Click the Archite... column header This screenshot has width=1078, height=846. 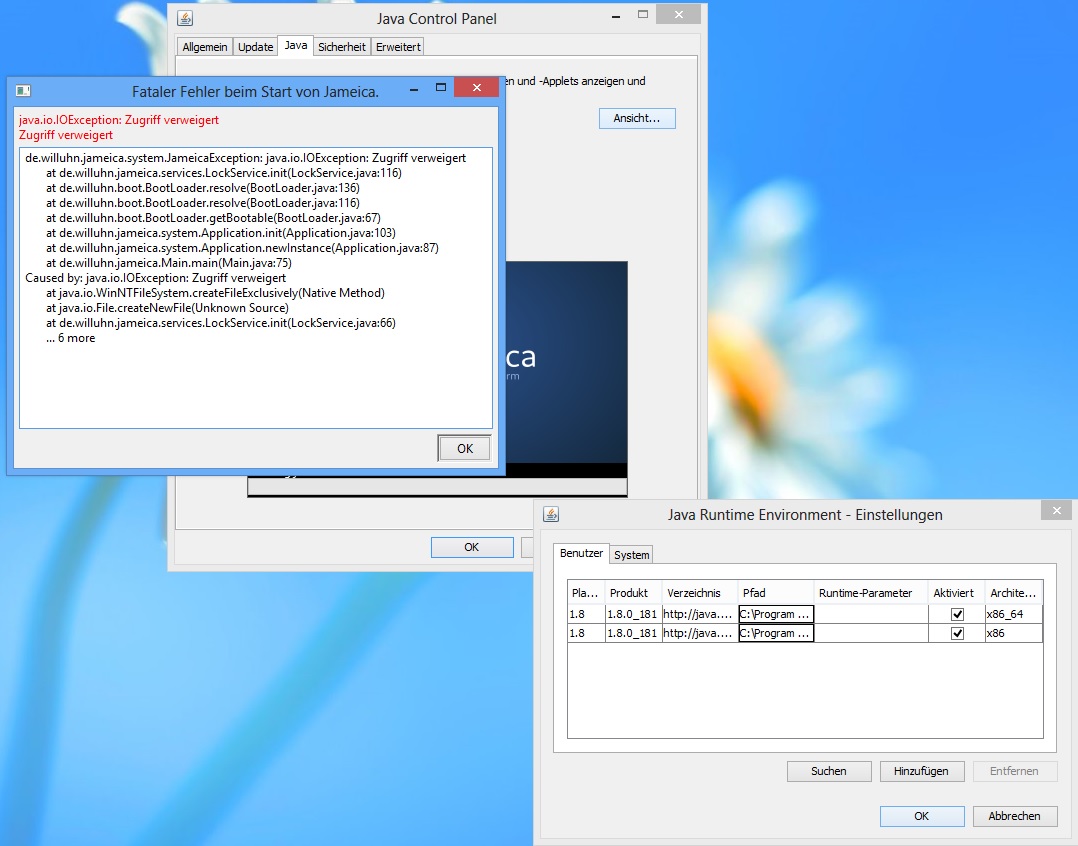click(x=1013, y=593)
